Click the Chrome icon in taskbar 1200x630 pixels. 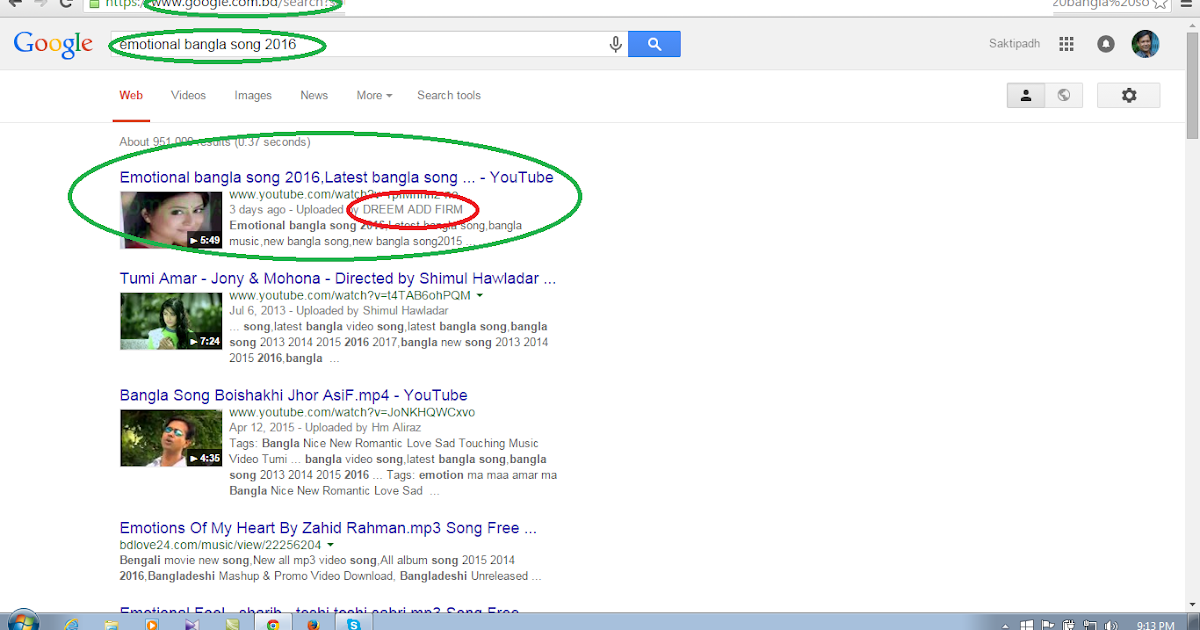(272, 624)
